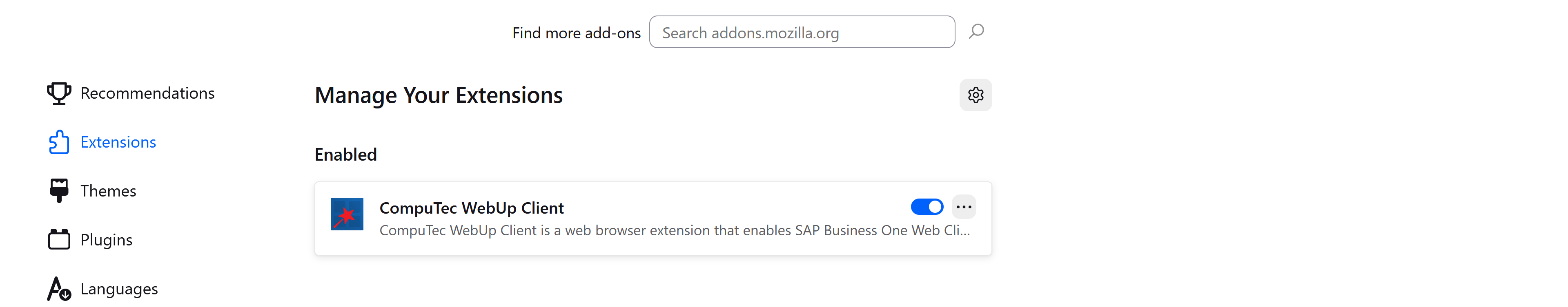Image resolution: width=1568 pixels, height=307 pixels.
Task: Select the Themes paintbrush icon
Action: tap(59, 190)
